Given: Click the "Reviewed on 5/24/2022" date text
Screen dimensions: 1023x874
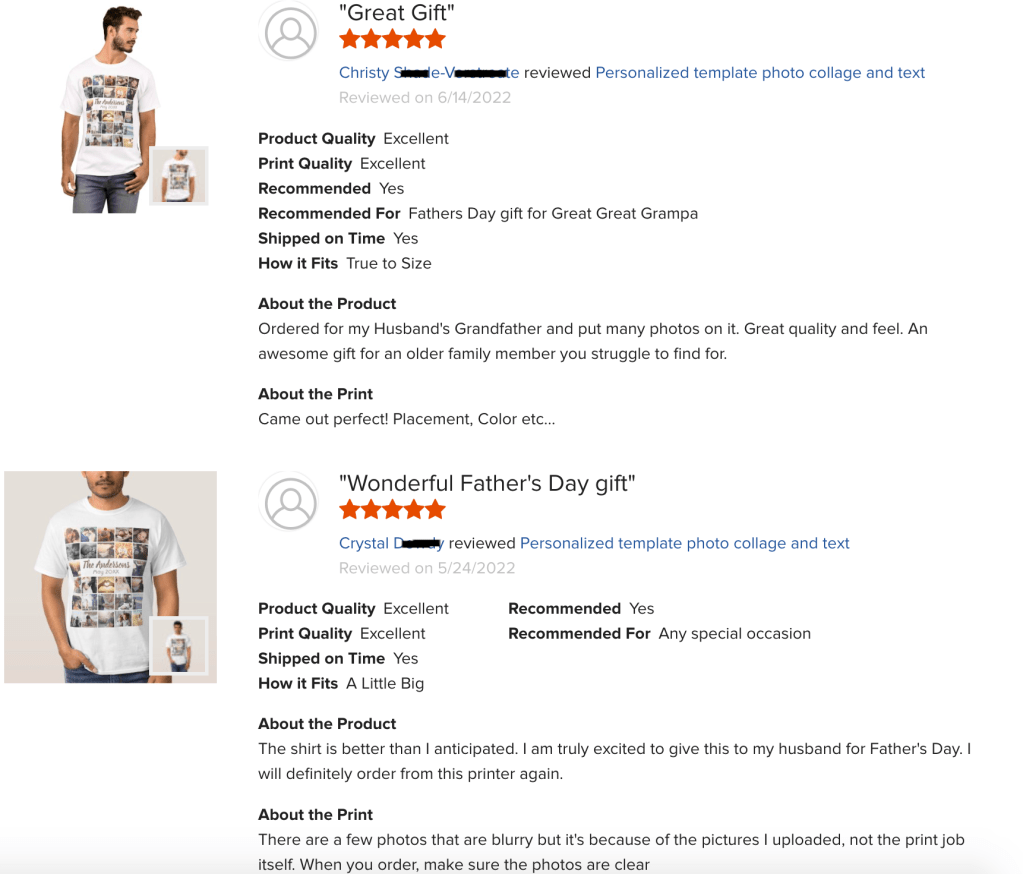Looking at the screenshot, I should tap(427, 568).
